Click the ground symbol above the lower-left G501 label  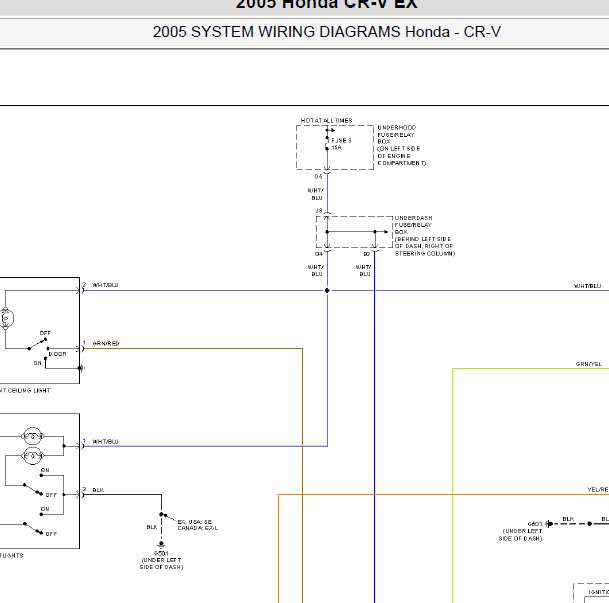161,544
